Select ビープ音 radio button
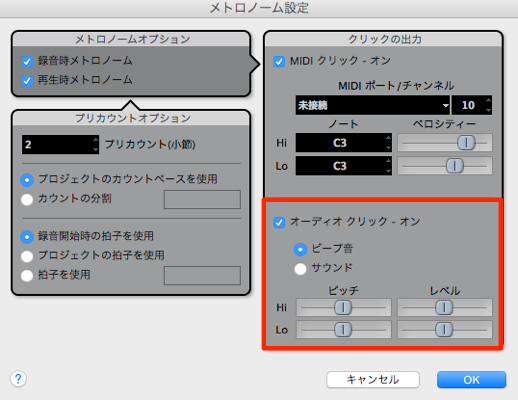 (x=300, y=249)
